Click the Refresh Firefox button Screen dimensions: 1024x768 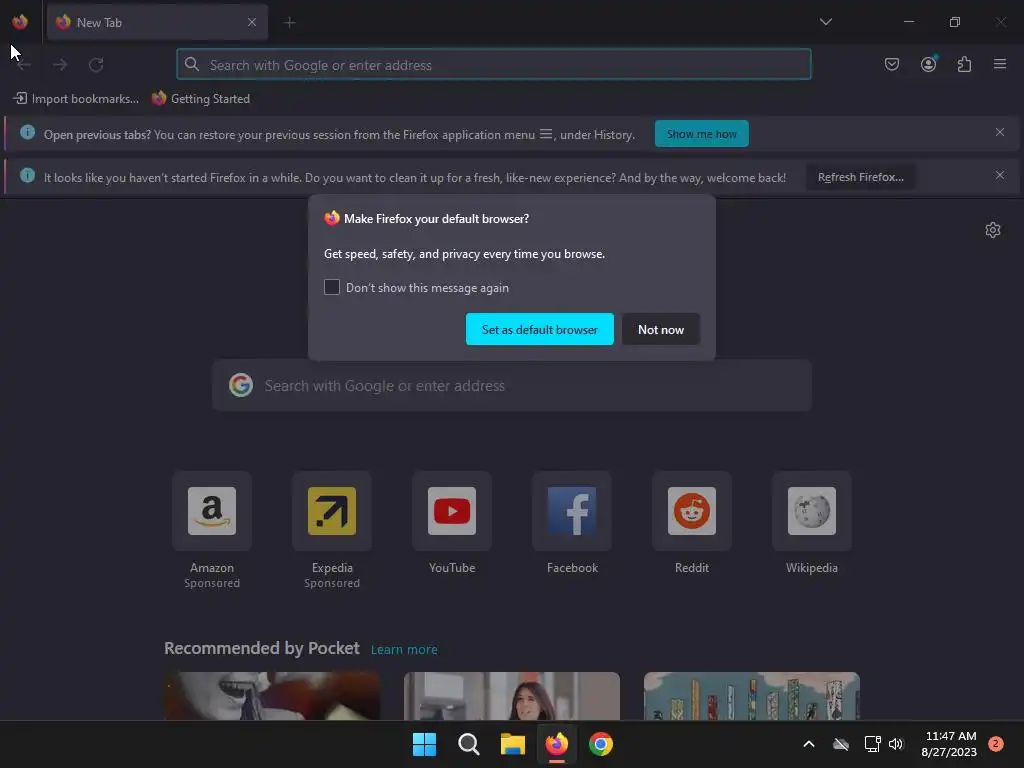pyautogui.click(x=861, y=177)
